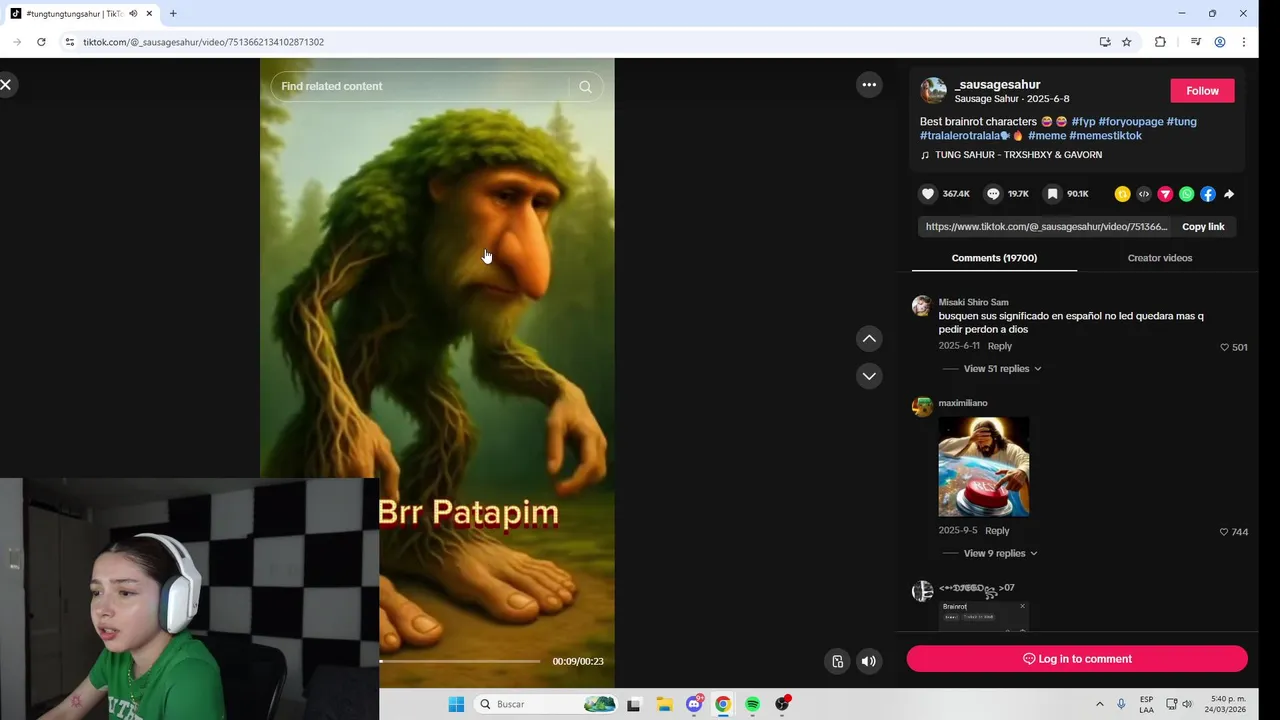Image resolution: width=1280 pixels, height=720 pixels.
Task: Open the #memestiktok hashtag
Action: point(1105,136)
